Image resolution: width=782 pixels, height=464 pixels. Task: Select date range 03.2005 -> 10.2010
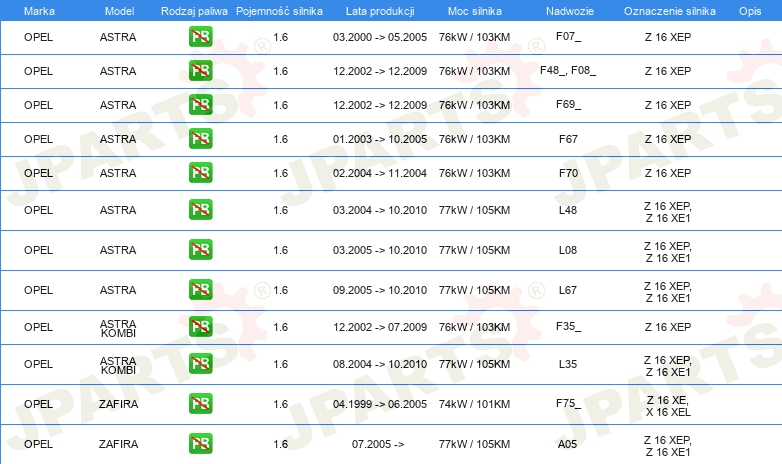[380, 250]
